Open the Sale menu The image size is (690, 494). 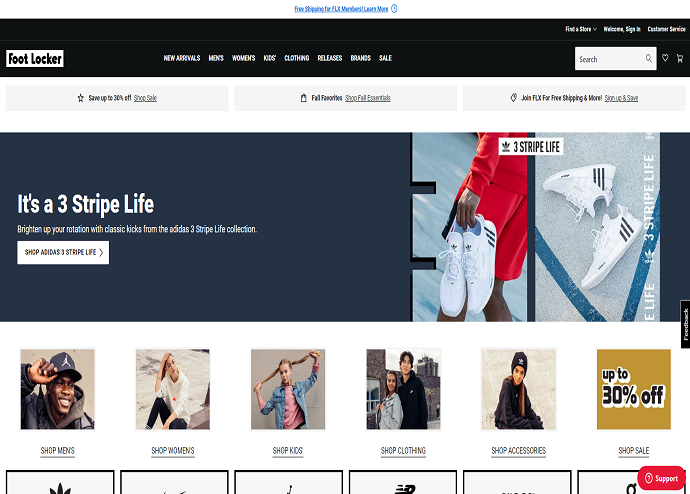coord(385,58)
